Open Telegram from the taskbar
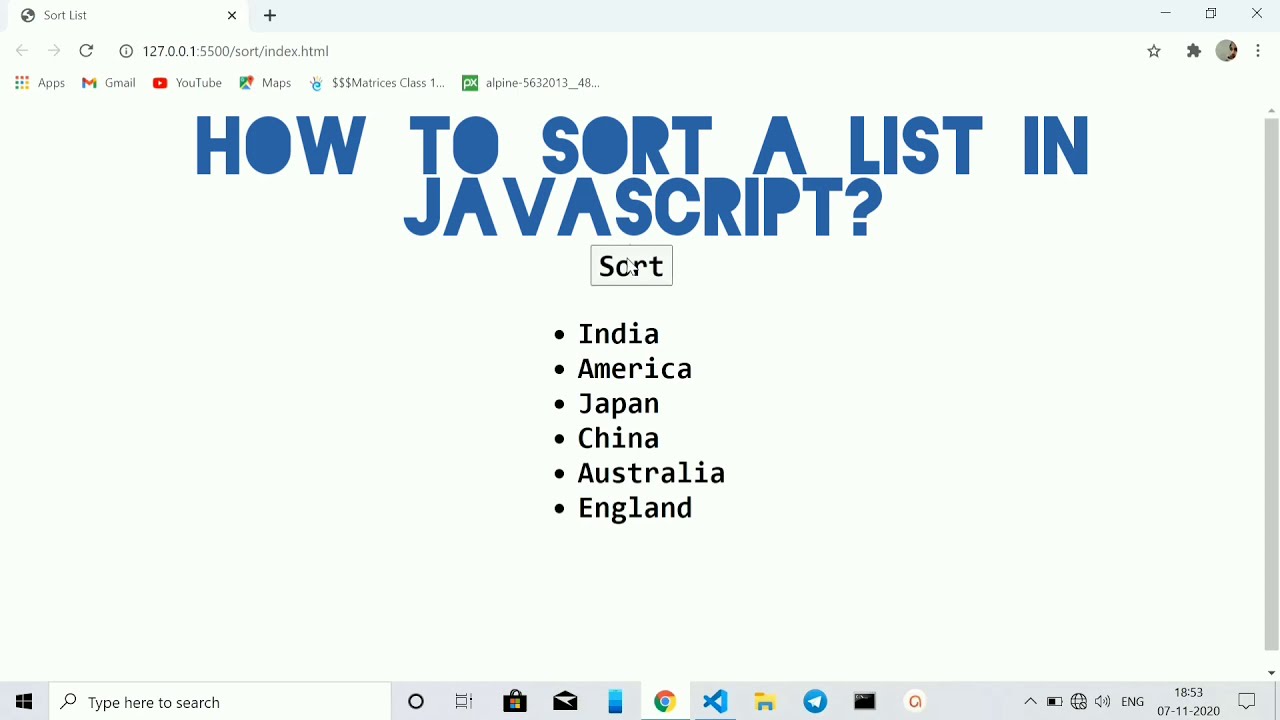This screenshot has height=720, width=1280. click(815, 702)
